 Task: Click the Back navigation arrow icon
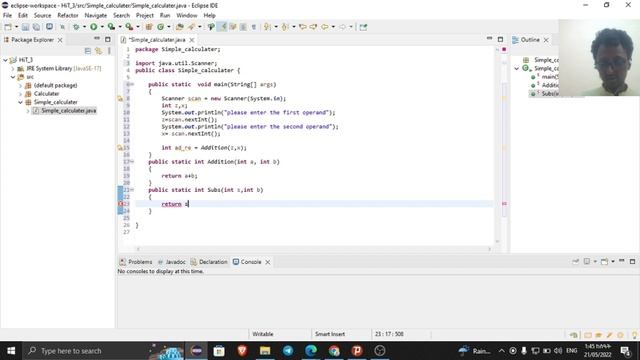tap(324, 27)
